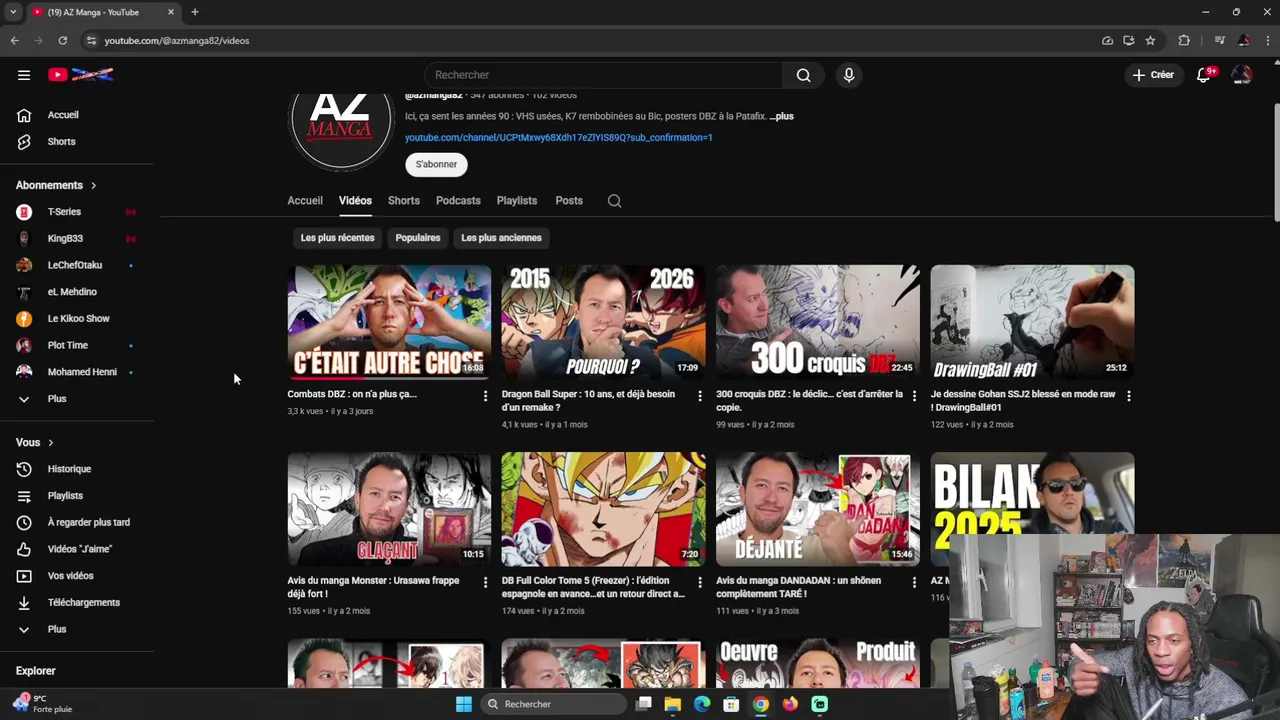Go back in browser history
Viewport: 1280px width, 720px height.
14,40
